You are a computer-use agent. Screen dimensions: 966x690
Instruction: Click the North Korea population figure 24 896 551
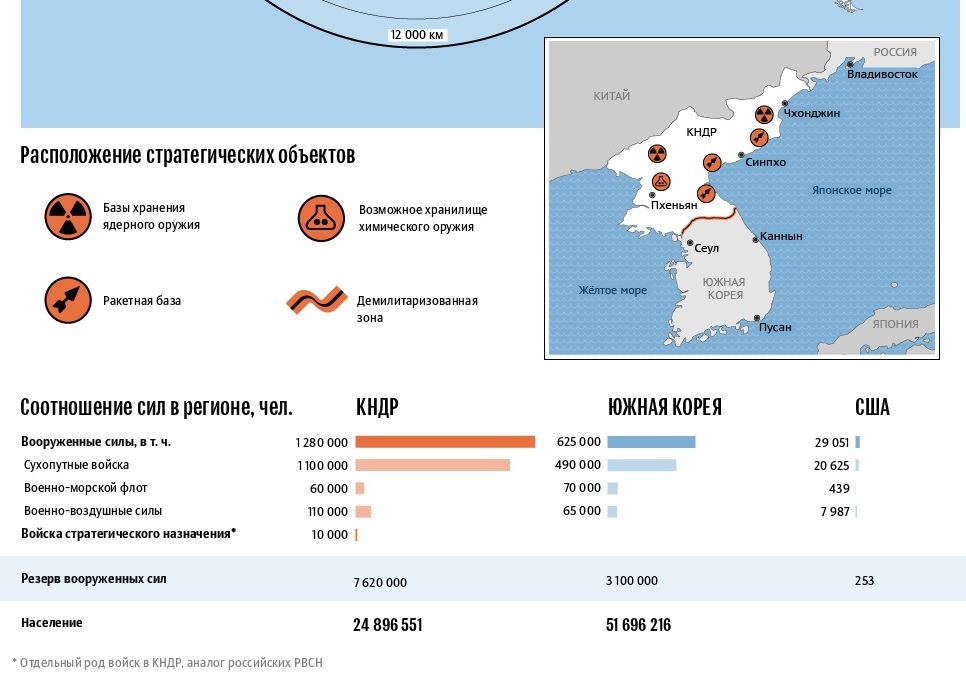click(388, 625)
